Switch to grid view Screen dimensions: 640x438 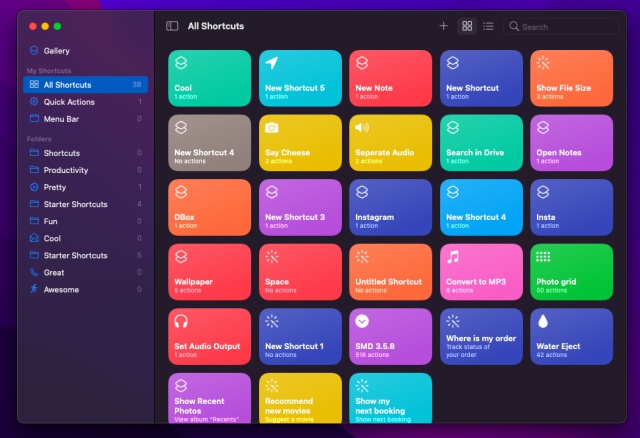point(467,26)
